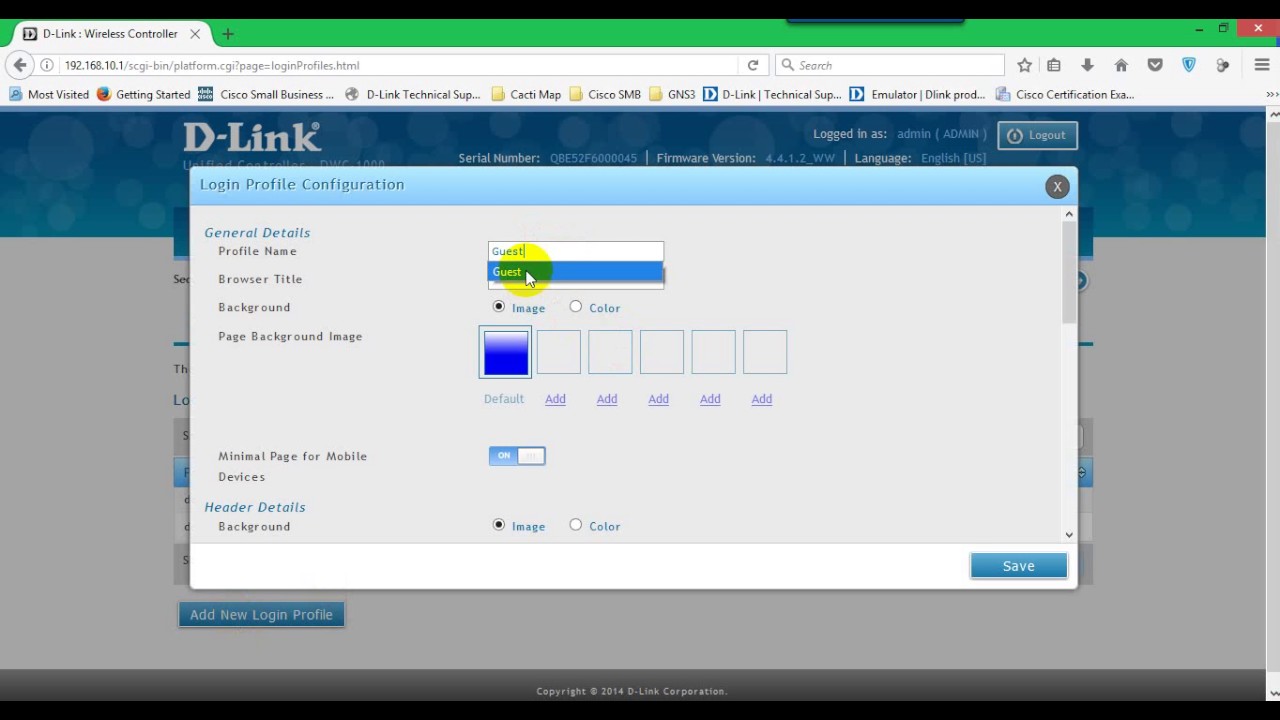Viewport: 1280px width, 720px height.
Task: Click the English [US] language text
Action: point(953,158)
